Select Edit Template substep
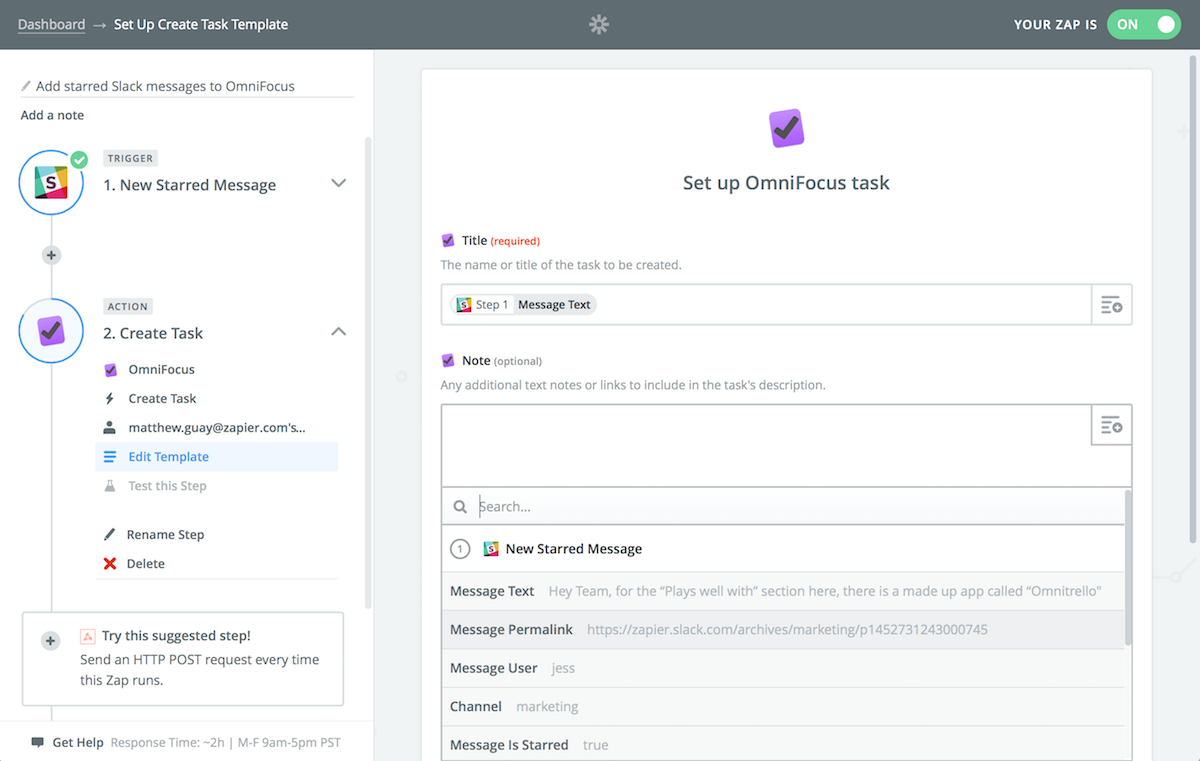 tap(217, 457)
